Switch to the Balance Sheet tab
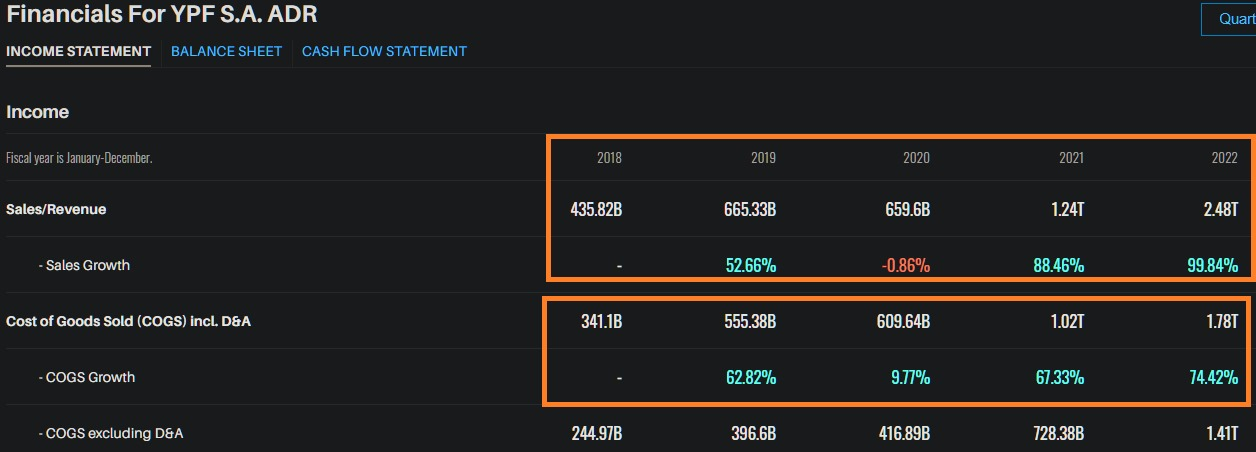1256x452 pixels. pyautogui.click(x=226, y=51)
